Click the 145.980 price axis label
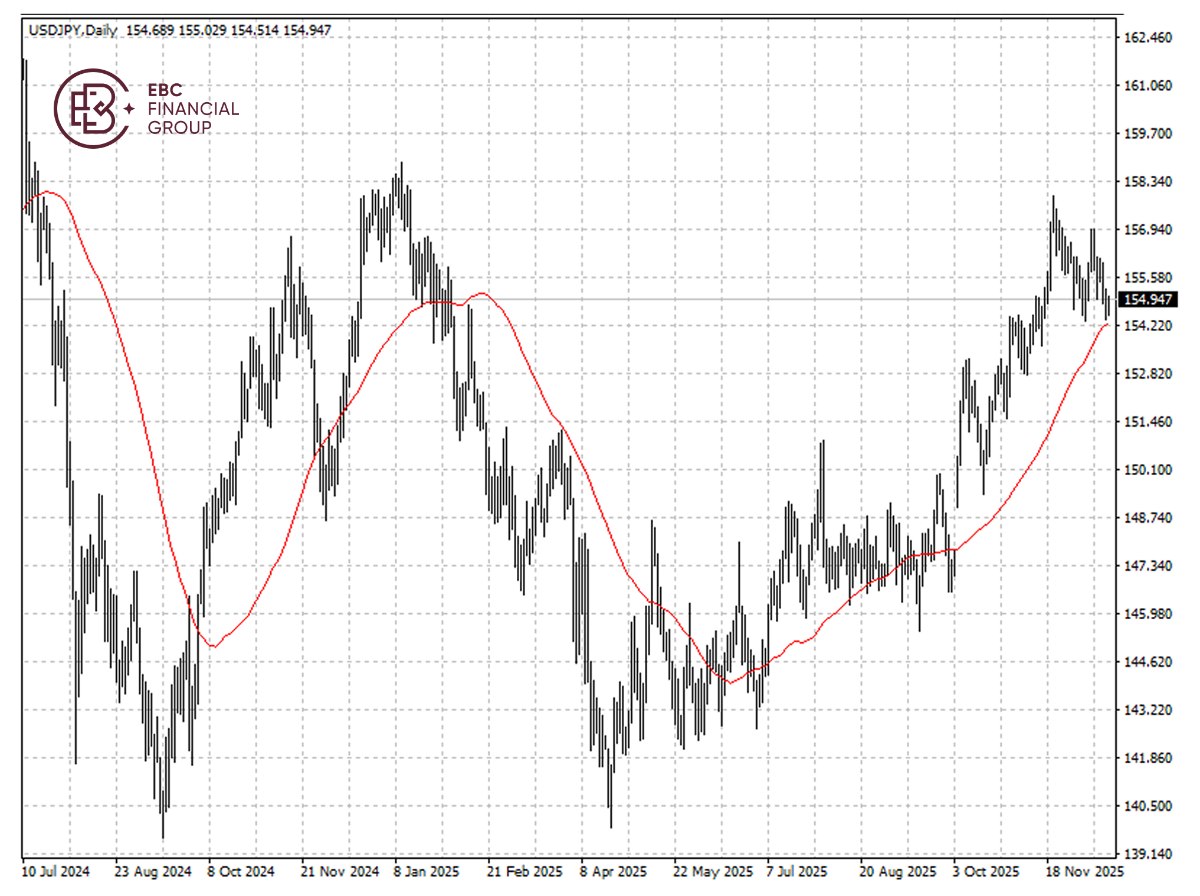The image size is (1200, 896). tap(1148, 614)
